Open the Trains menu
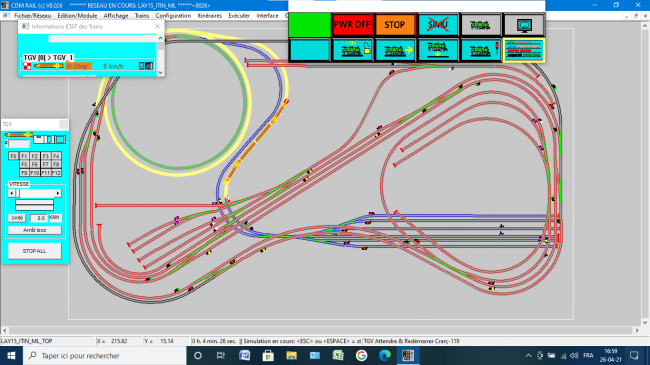 pos(142,15)
